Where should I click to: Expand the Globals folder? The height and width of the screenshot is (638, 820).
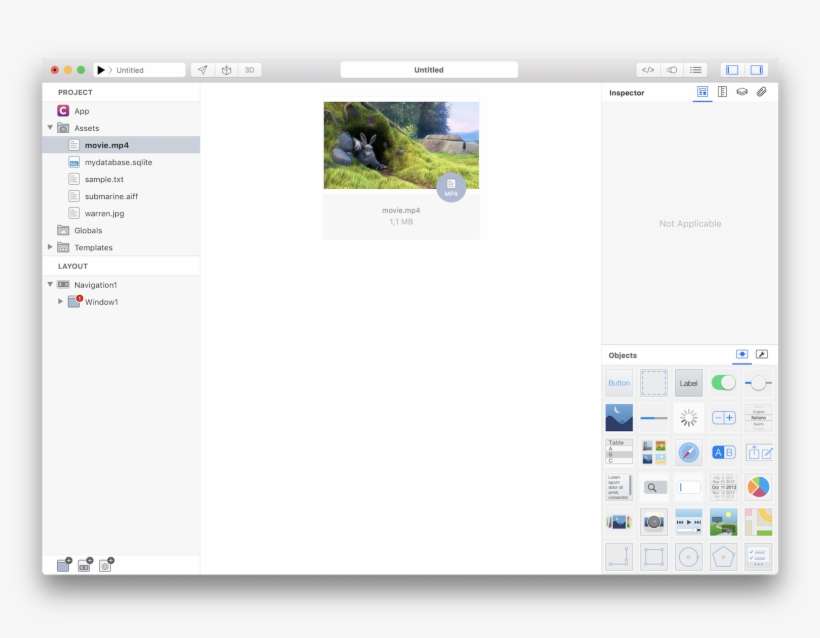(49, 230)
